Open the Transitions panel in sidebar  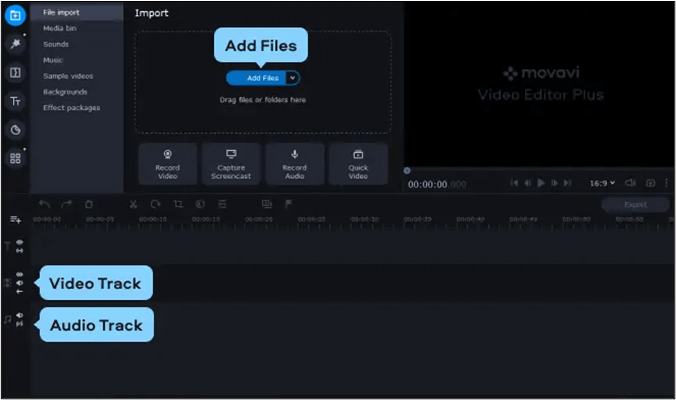pyautogui.click(x=15, y=73)
